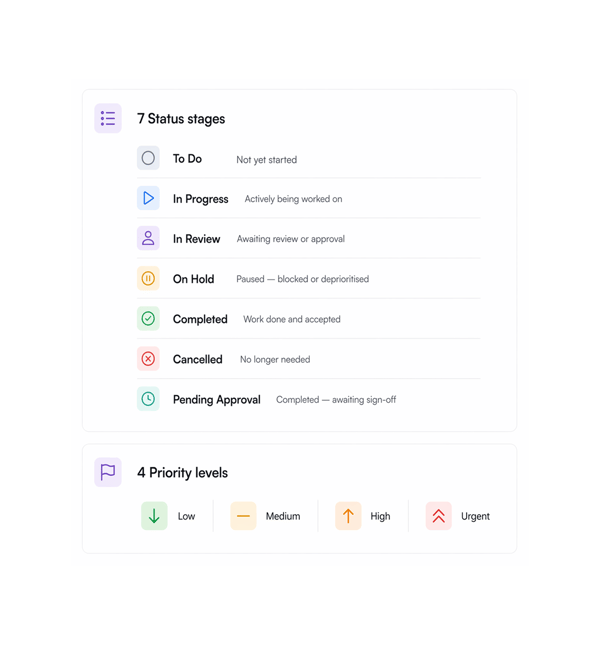Select the Low priority down-arrow icon
This screenshot has height=645, width=600.
[154, 516]
